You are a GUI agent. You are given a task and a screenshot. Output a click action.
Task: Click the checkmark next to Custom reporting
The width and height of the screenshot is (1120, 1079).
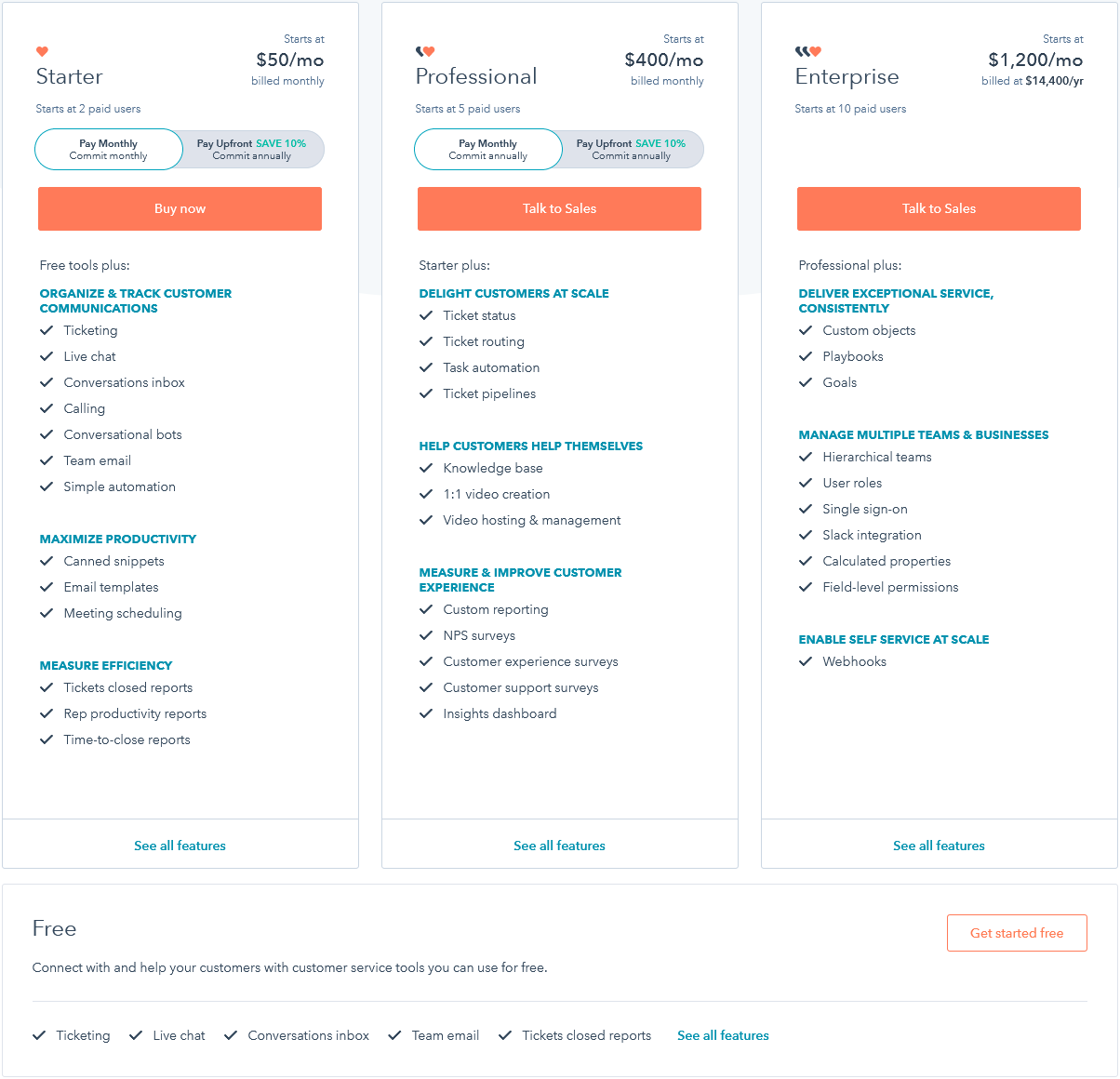click(425, 609)
